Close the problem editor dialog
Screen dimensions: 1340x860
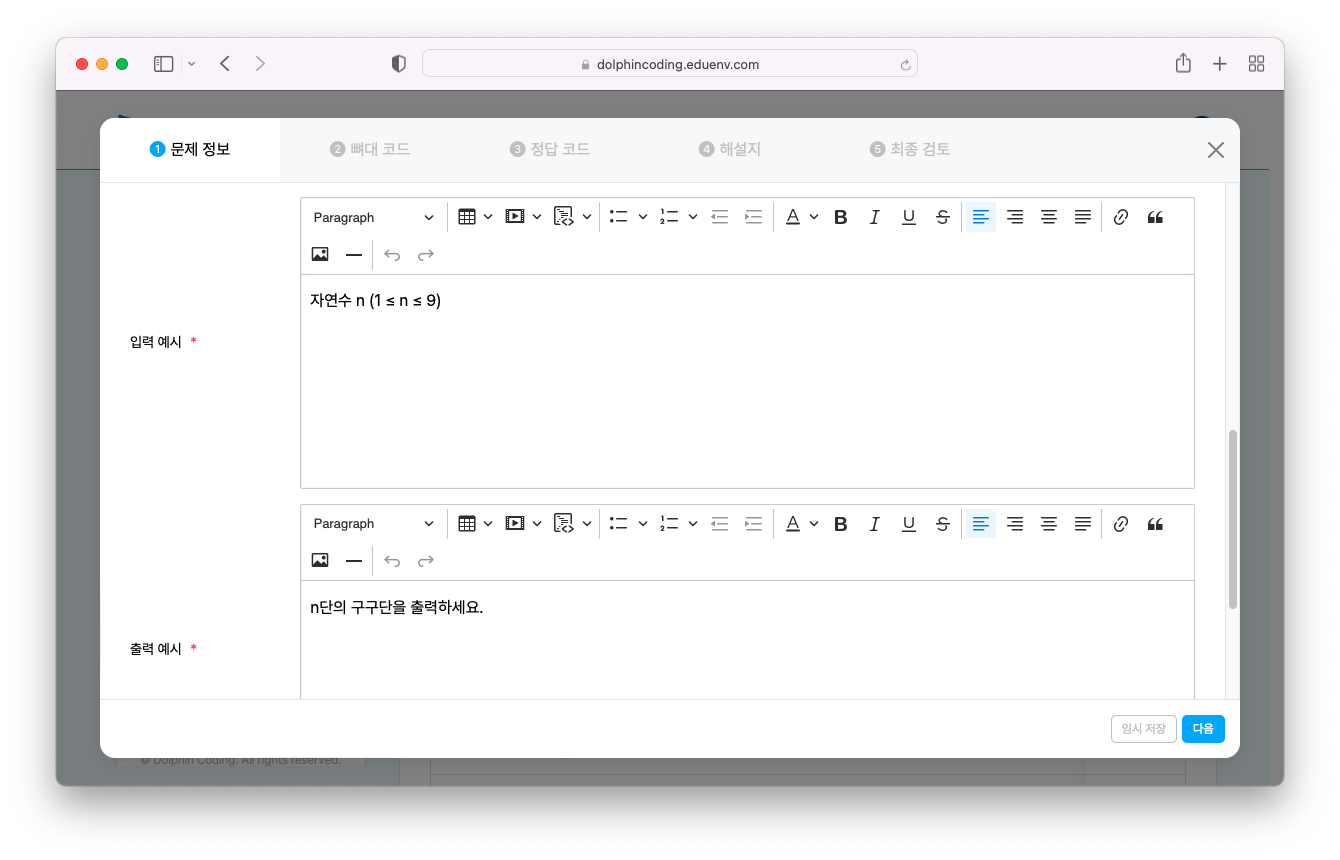click(x=1216, y=150)
